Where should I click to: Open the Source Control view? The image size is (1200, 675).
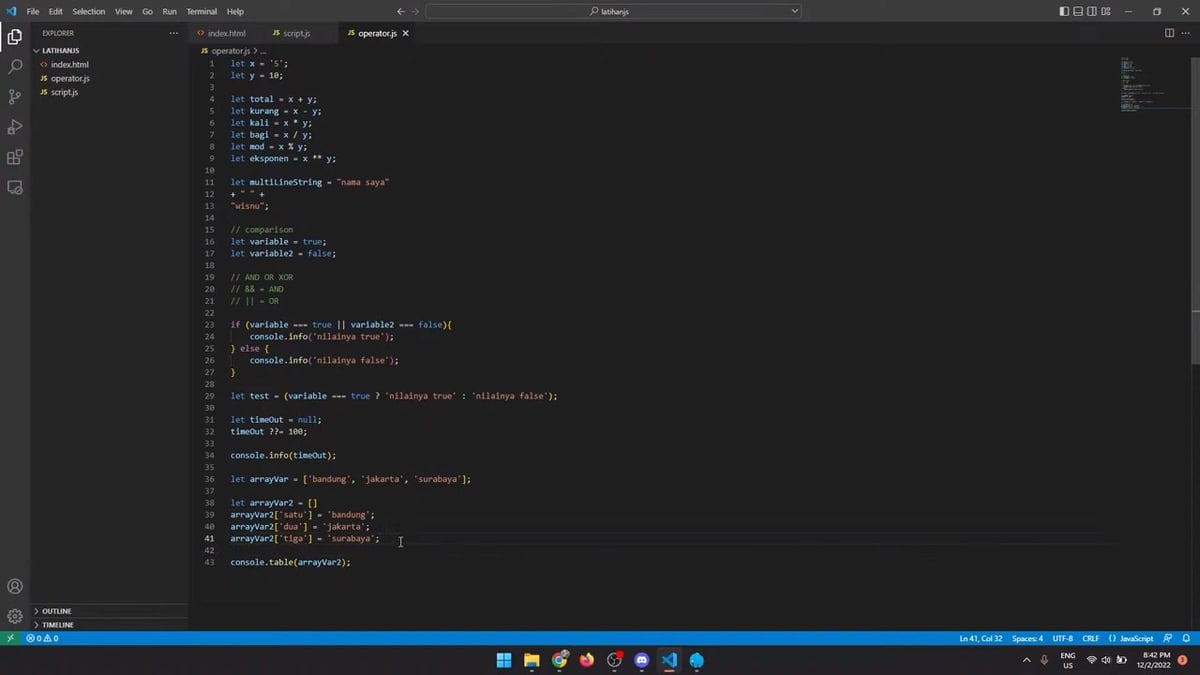click(15, 97)
